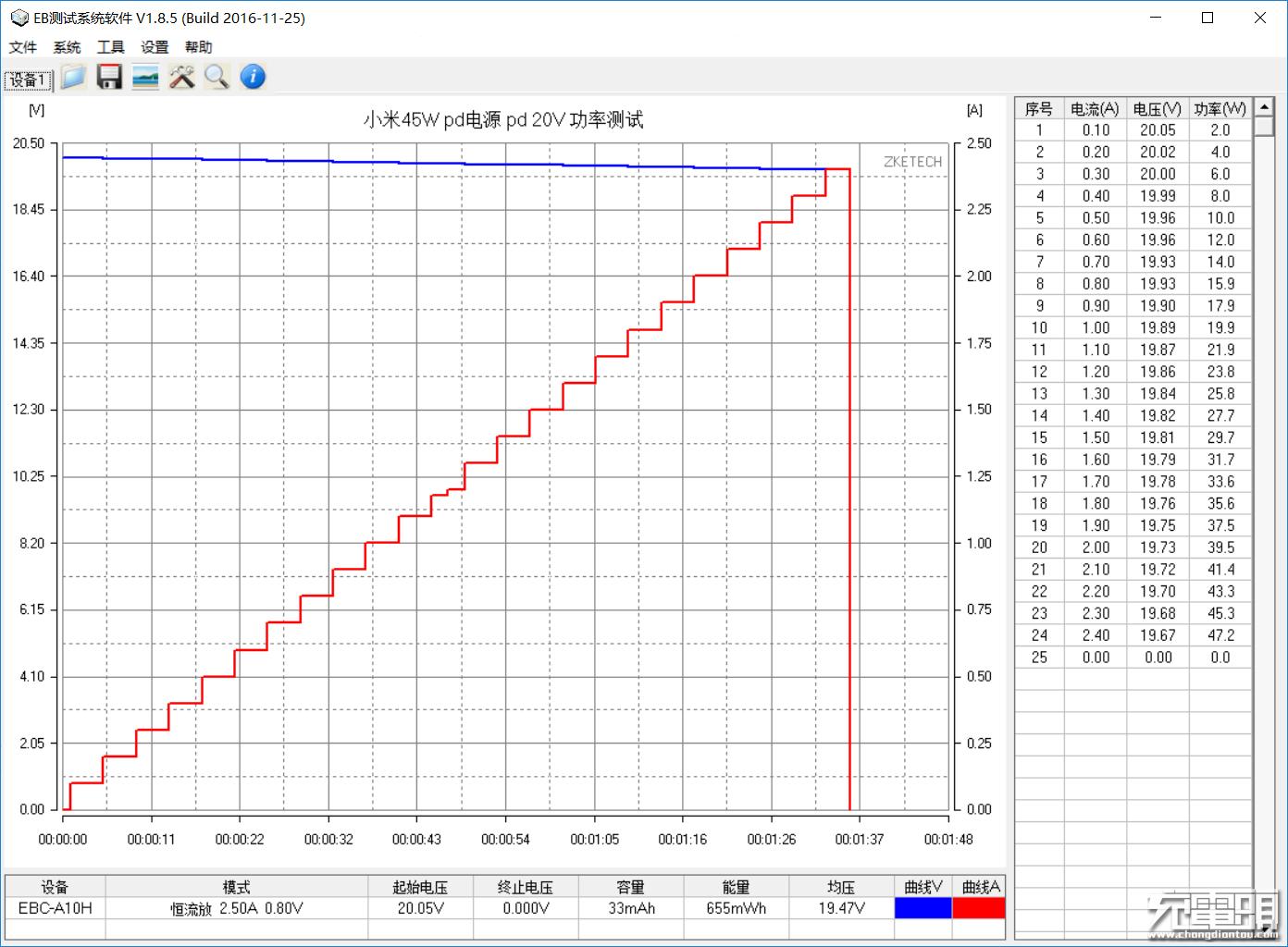Screen dimensions: 1288x947
Task: Open the 系统 menu
Action: (x=67, y=47)
